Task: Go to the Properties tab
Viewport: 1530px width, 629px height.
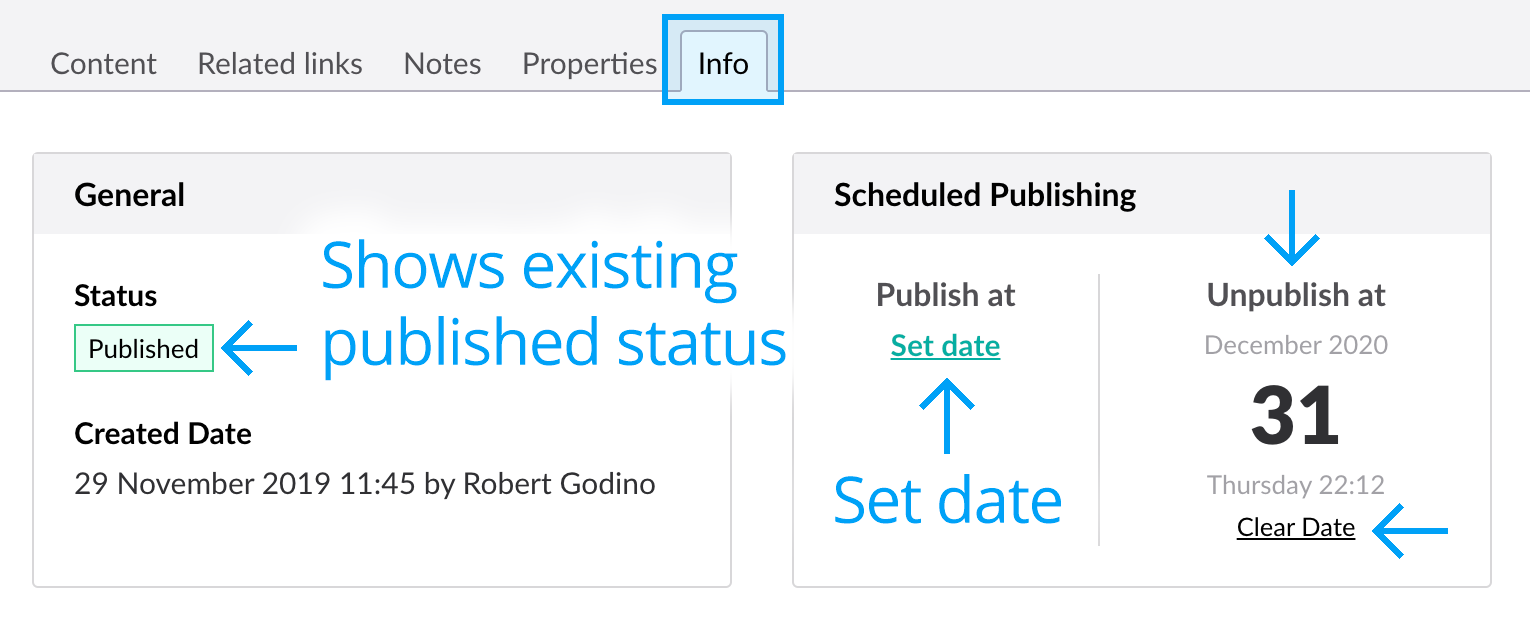Action: (x=589, y=64)
